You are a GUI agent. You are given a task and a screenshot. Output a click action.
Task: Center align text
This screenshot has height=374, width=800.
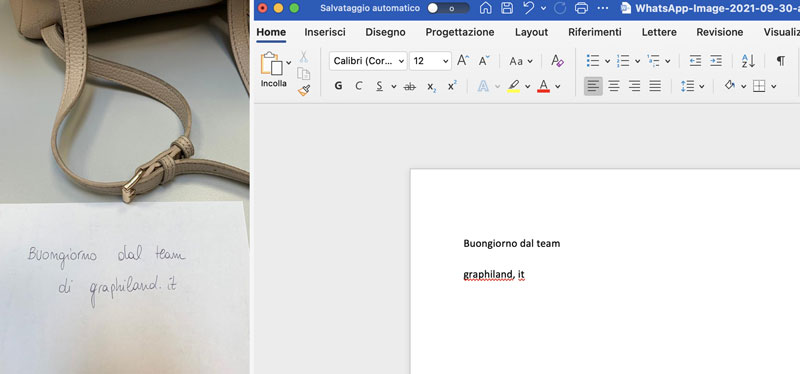pos(614,86)
